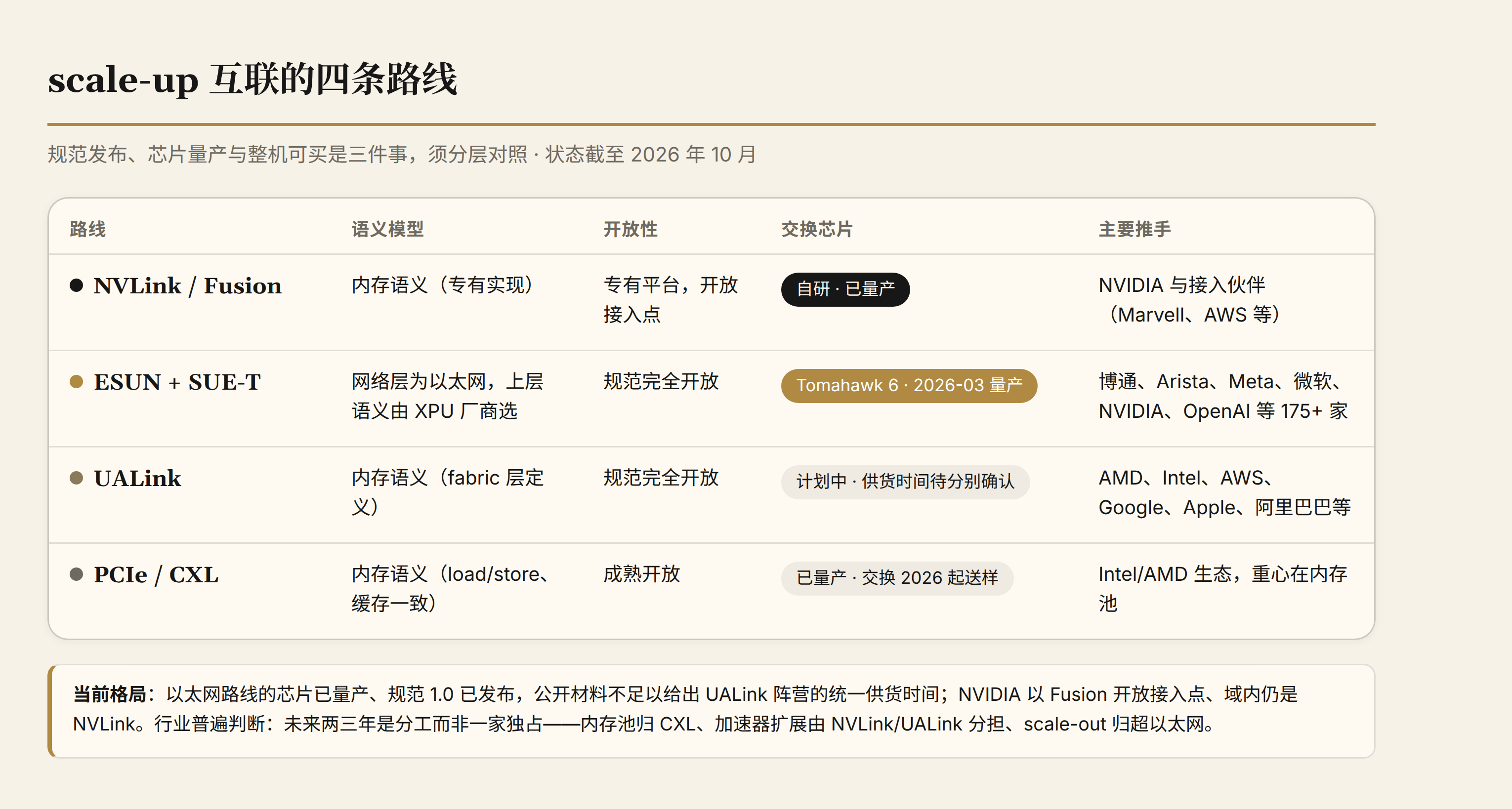Screen dimensions: 1512x809
Task: Click the gray dot beside PCIe / CXL
Action: pos(76,574)
